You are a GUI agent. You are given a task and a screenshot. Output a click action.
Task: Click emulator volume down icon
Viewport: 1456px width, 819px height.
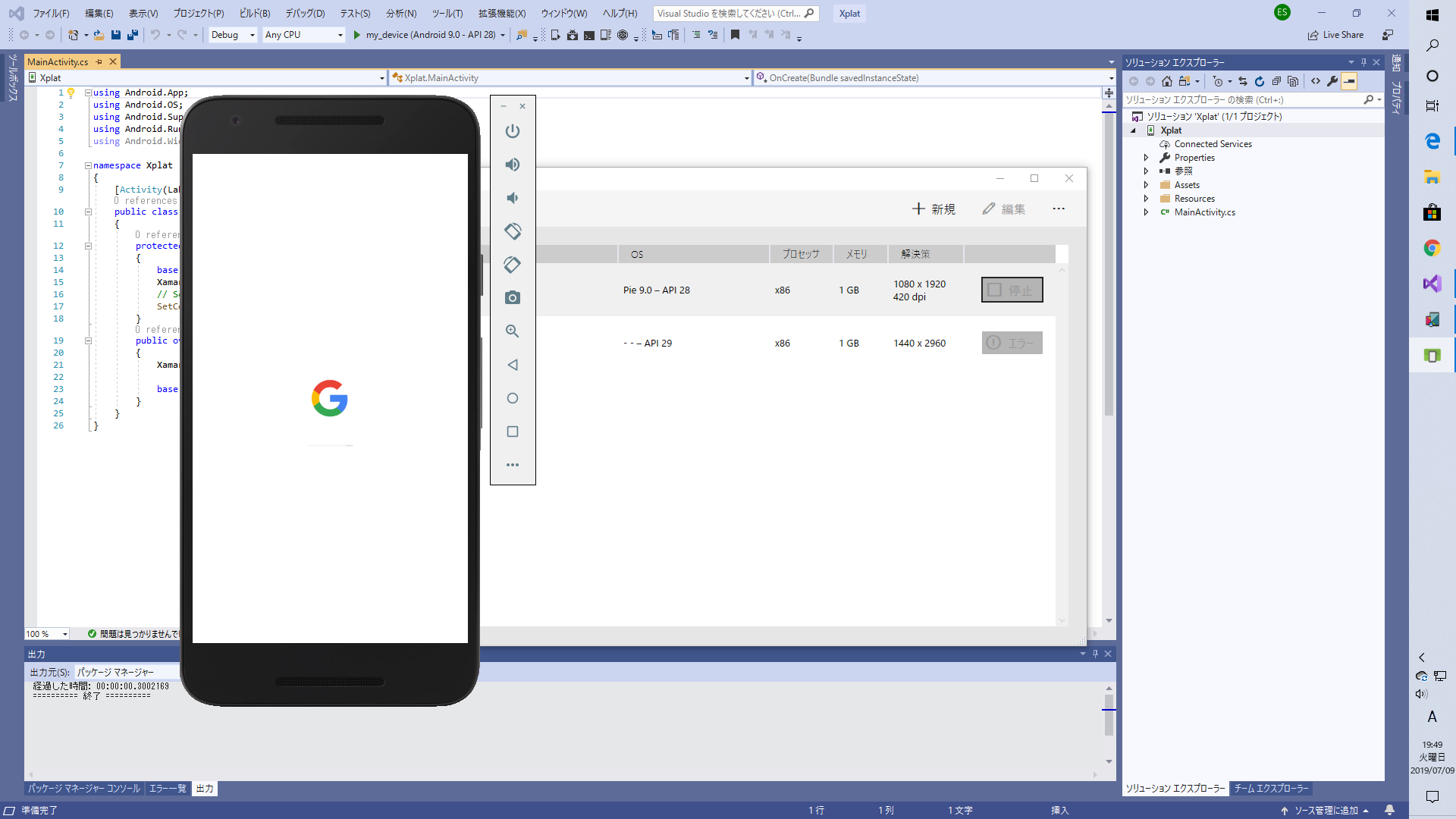coord(513,198)
